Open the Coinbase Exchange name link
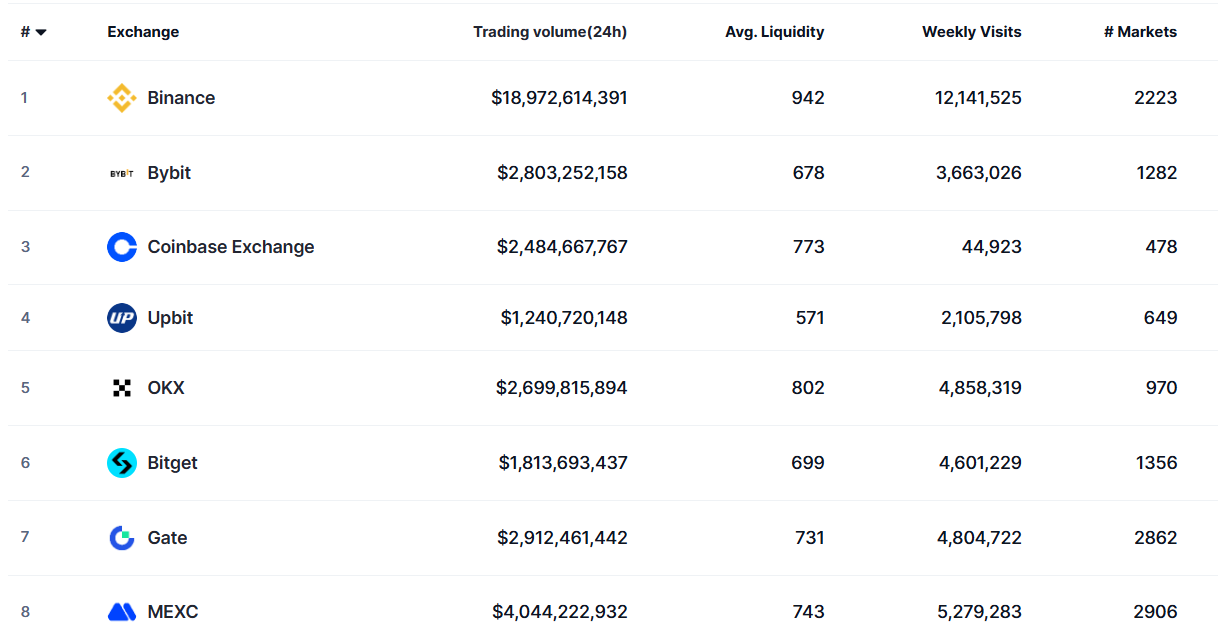The width and height of the screenshot is (1218, 632). click(231, 247)
